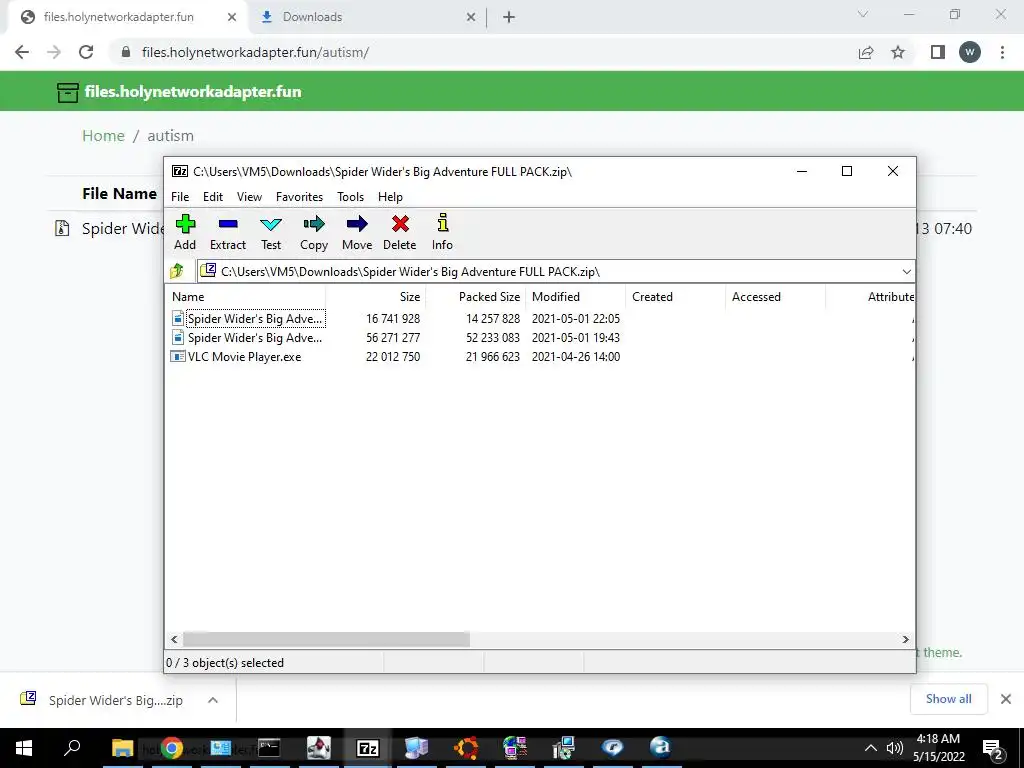Select the file sized 56 271 277
Viewport: 1024px width, 768px height.
point(248,338)
